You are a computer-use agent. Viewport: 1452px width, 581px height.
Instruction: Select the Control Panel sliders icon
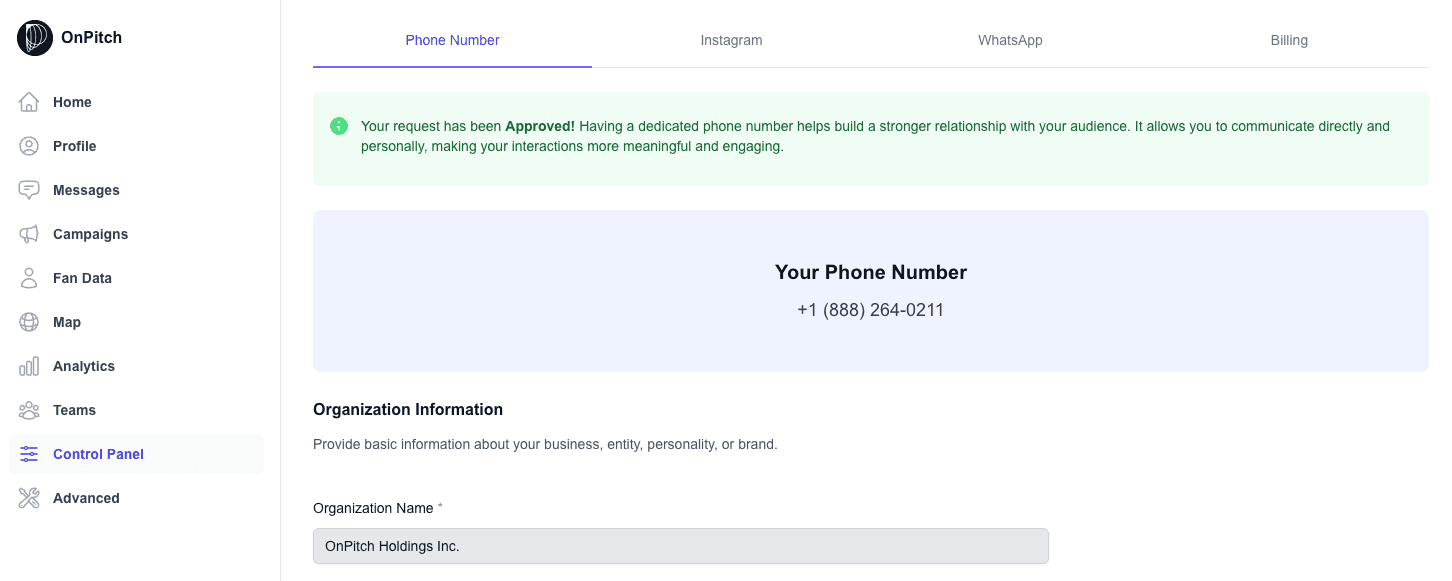click(x=29, y=454)
